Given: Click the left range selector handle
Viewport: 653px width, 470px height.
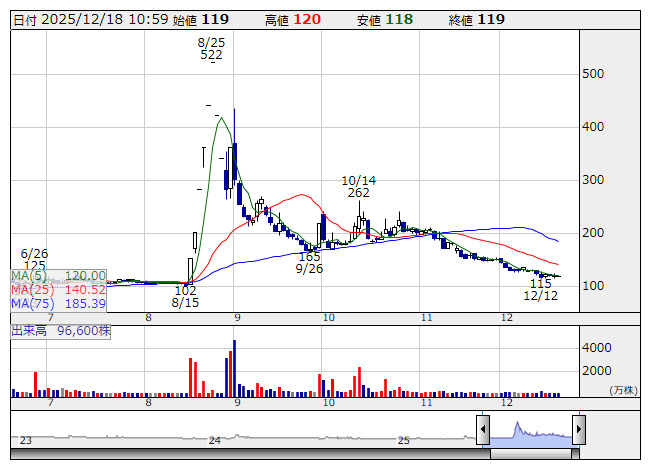Looking at the screenshot, I should (482, 431).
